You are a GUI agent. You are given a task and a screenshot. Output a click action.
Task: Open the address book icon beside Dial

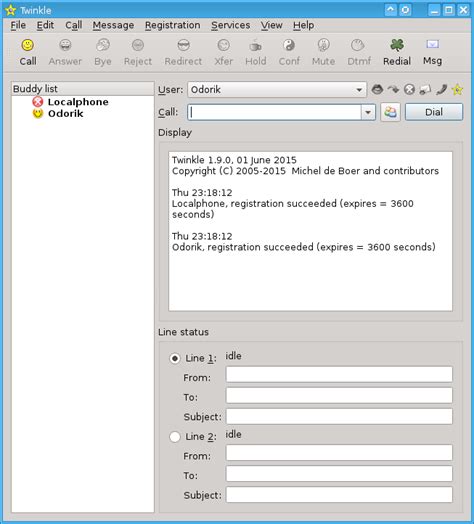click(x=390, y=112)
